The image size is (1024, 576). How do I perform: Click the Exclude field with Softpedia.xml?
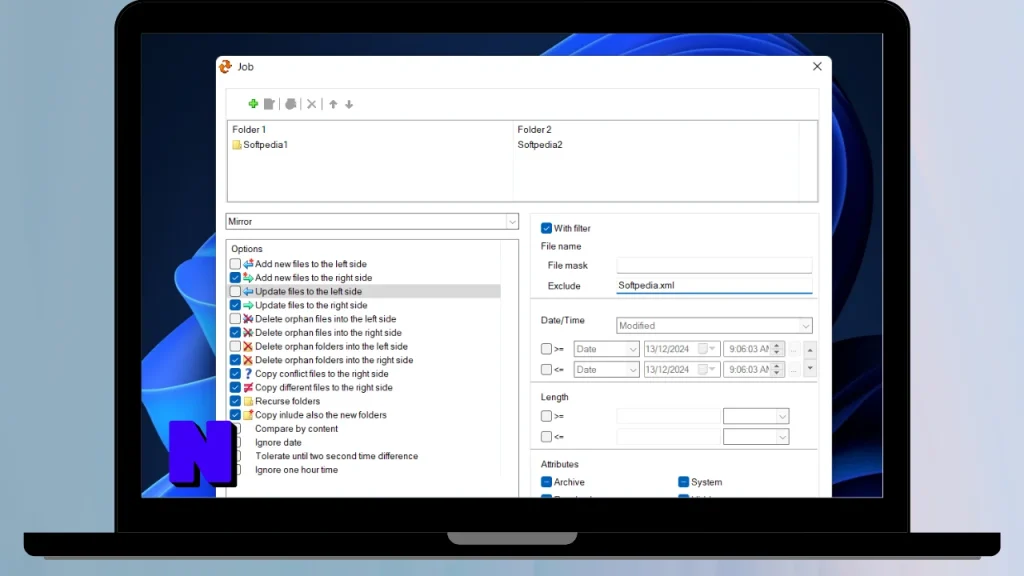(714, 285)
